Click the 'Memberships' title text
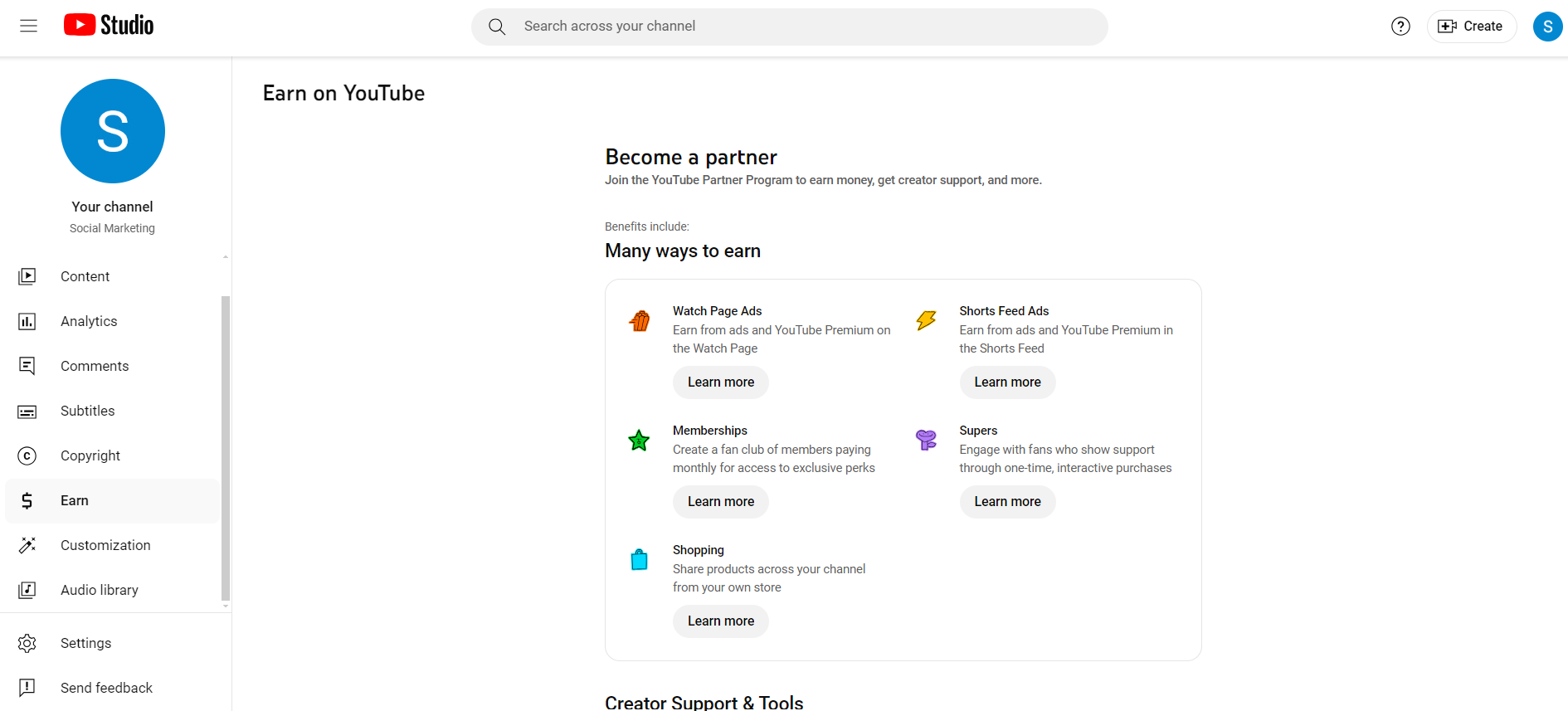Image resolution: width=1568 pixels, height=711 pixels. click(x=710, y=431)
